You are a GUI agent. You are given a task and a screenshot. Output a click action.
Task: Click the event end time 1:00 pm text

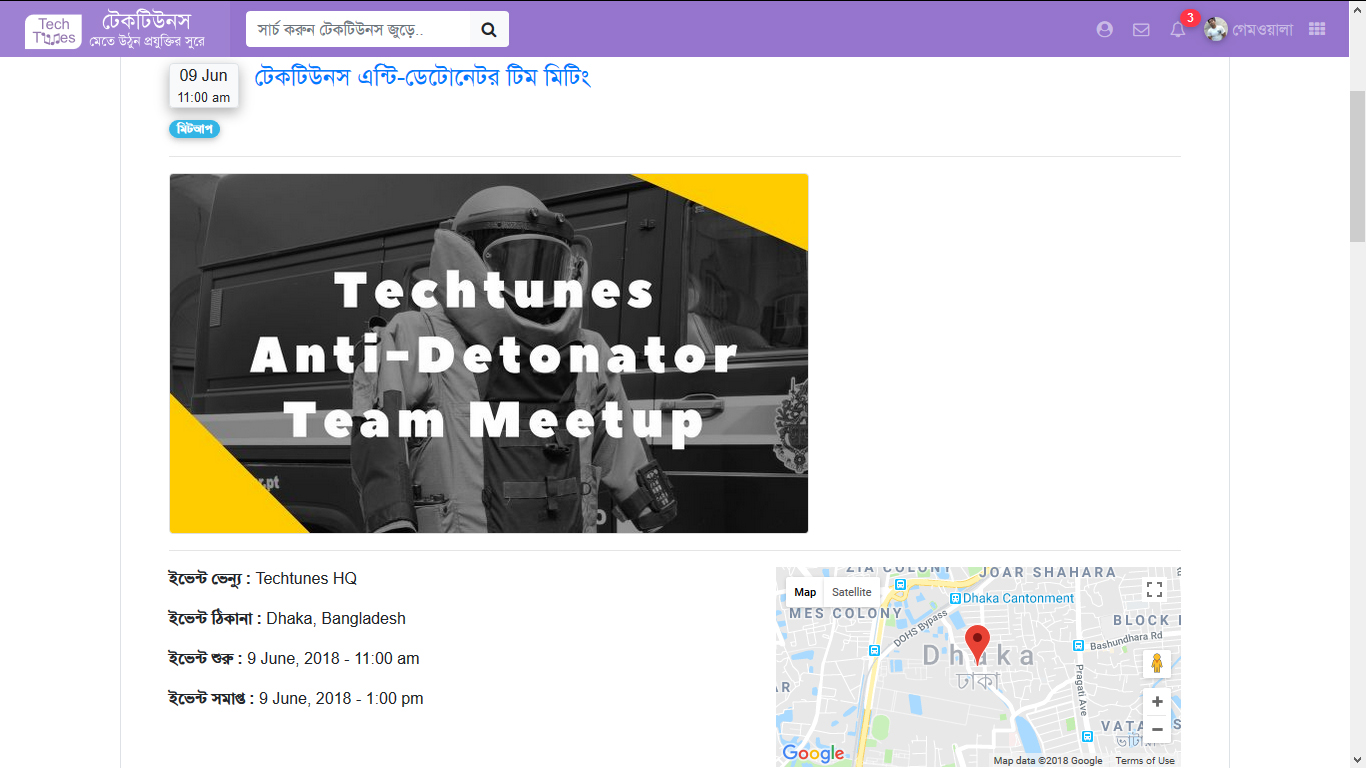tap(341, 698)
